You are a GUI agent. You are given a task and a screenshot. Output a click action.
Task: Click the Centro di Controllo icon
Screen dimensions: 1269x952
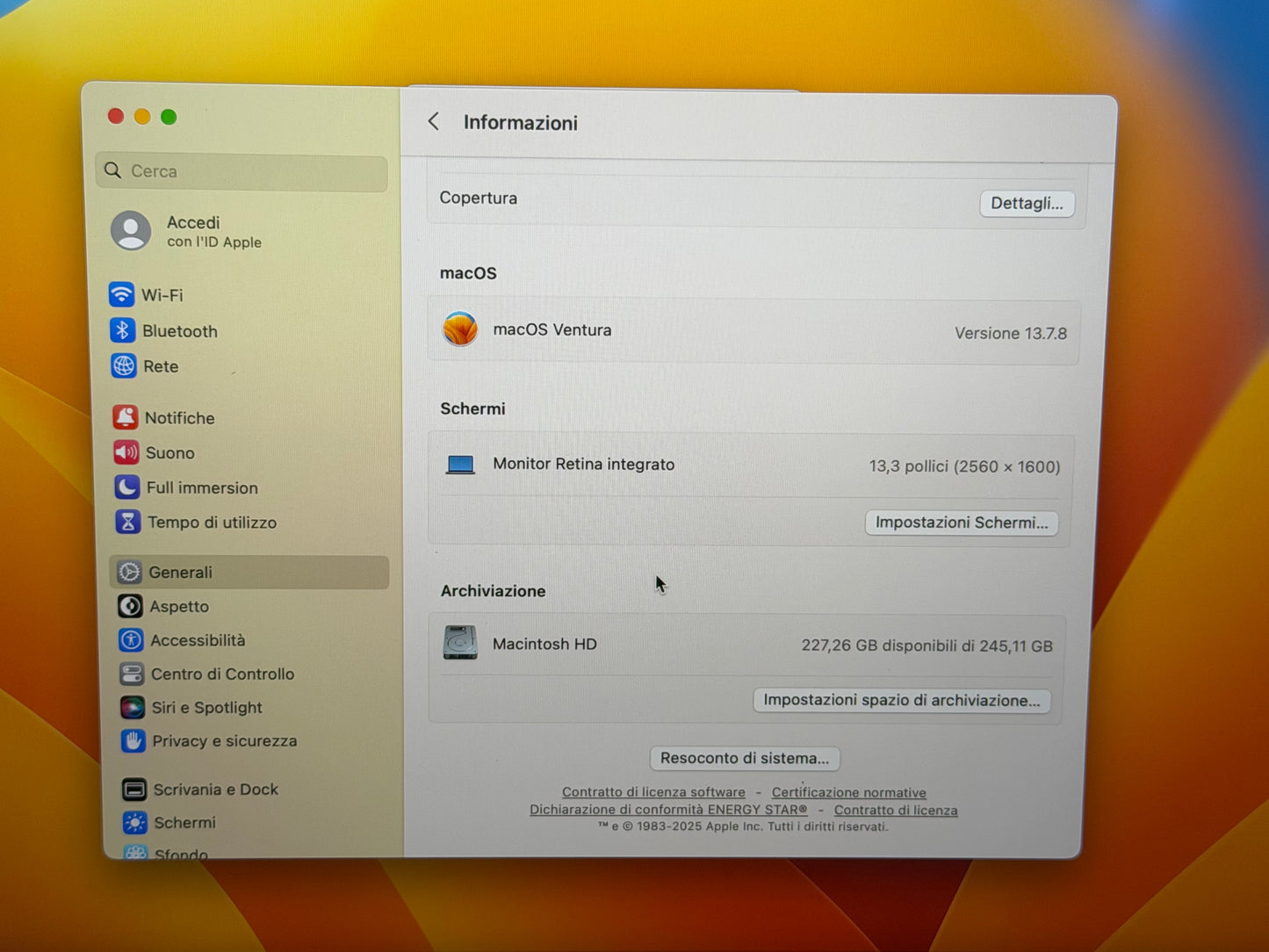pyautogui.click(x=132, y=674)
